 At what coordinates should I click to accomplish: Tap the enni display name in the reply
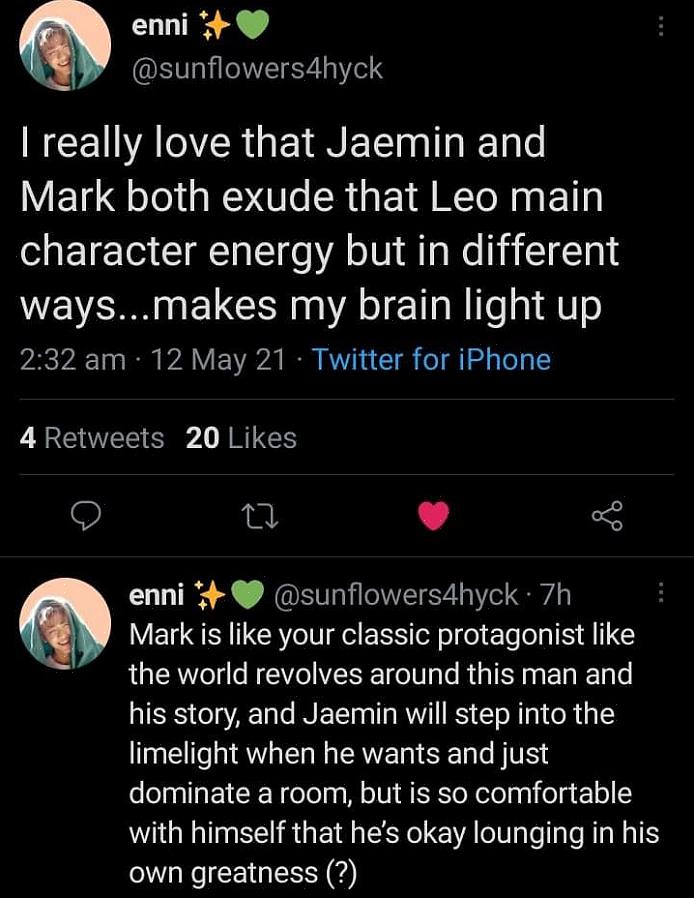coord(157,595)
